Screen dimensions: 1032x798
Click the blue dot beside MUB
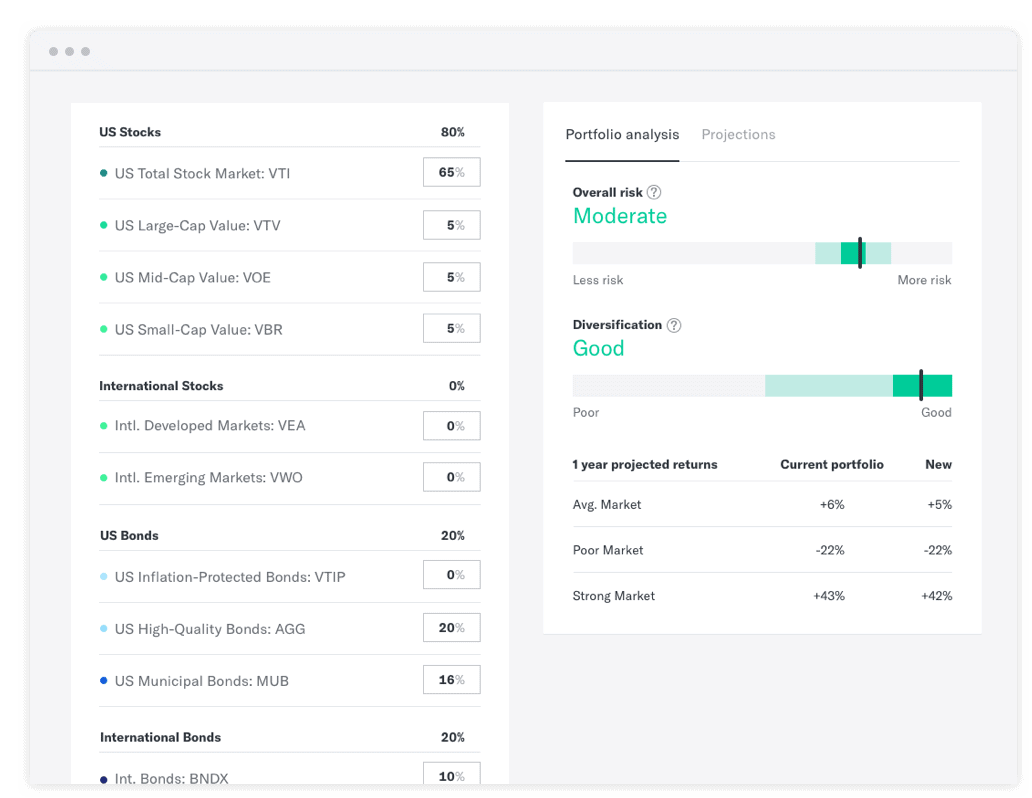103,680
